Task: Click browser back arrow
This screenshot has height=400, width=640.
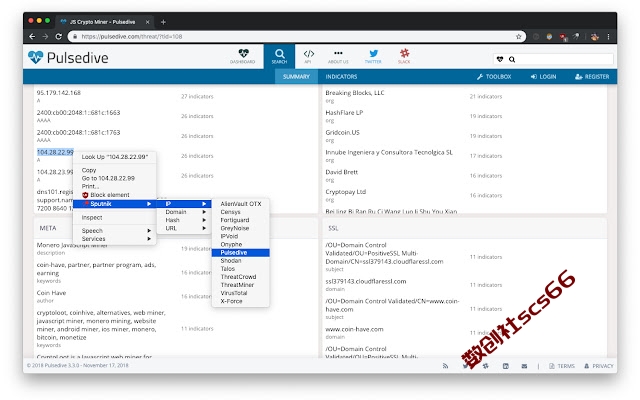Action: pos(32,36)
